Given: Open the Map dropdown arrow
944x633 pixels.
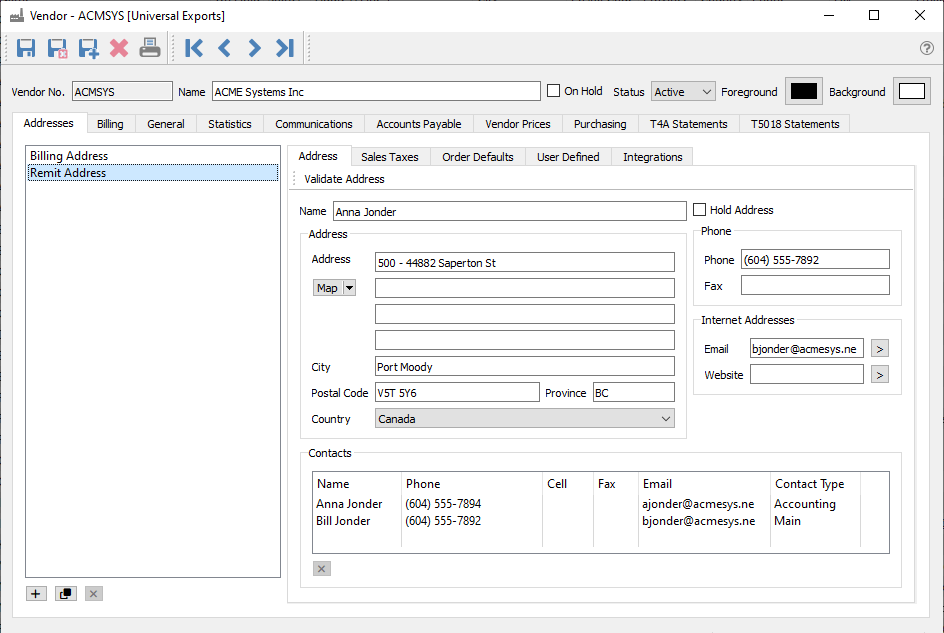Looking at the screenshot, I should coord(350,288).
